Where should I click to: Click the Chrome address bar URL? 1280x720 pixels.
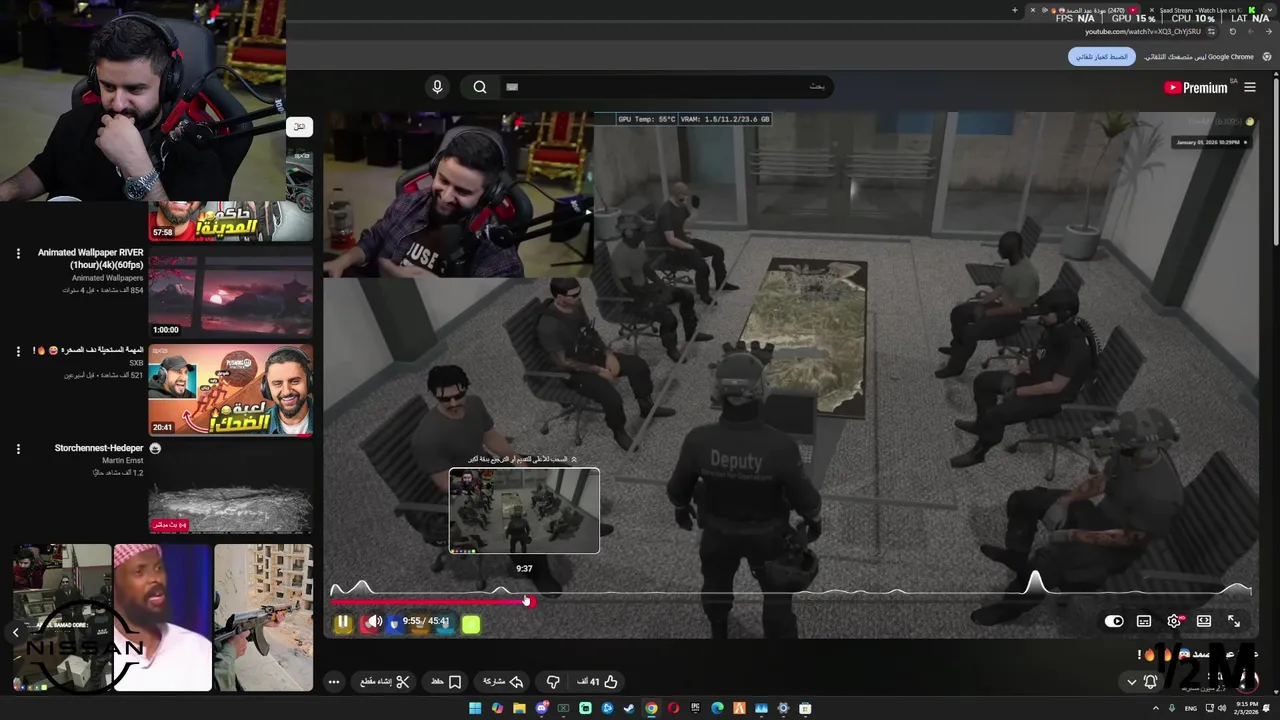(x=1143, y=32)
